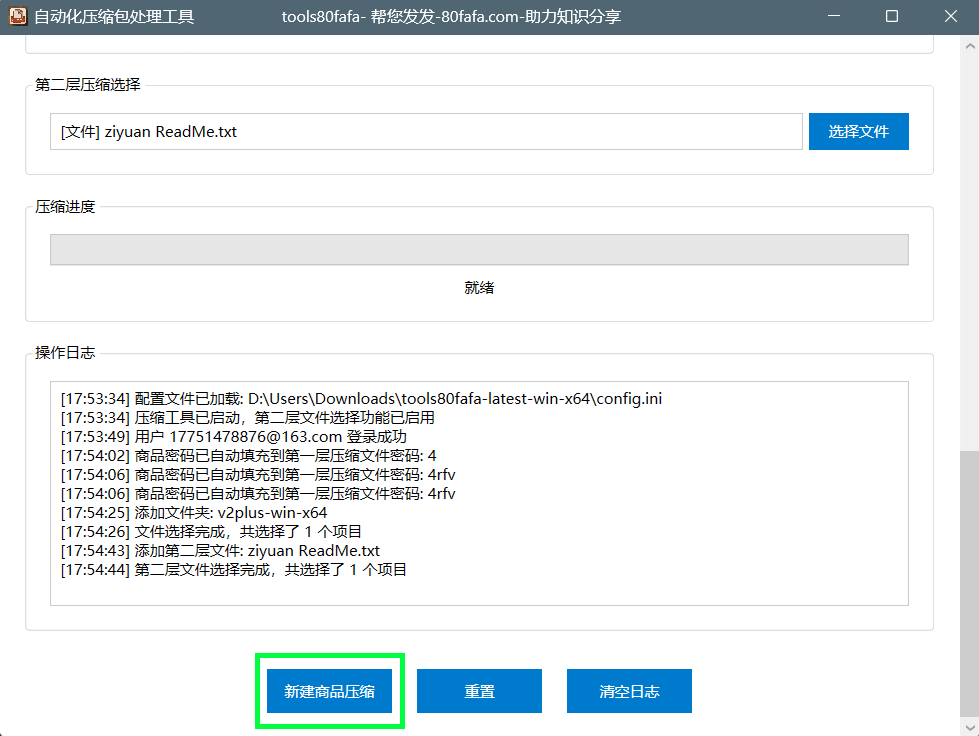Image resolution: width=979 pixels, height=736 pixels.
Task: Click the 操作日志 section label
Action: point(65,353)
